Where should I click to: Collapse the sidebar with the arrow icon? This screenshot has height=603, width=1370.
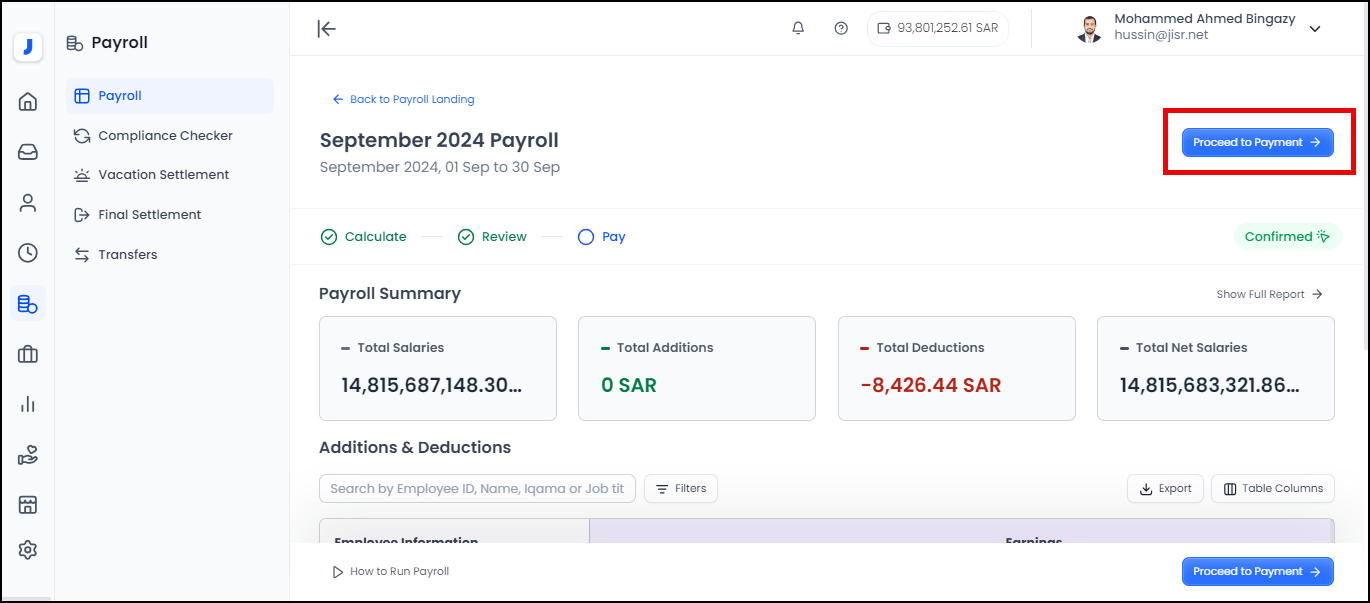[x=327, y=28]
